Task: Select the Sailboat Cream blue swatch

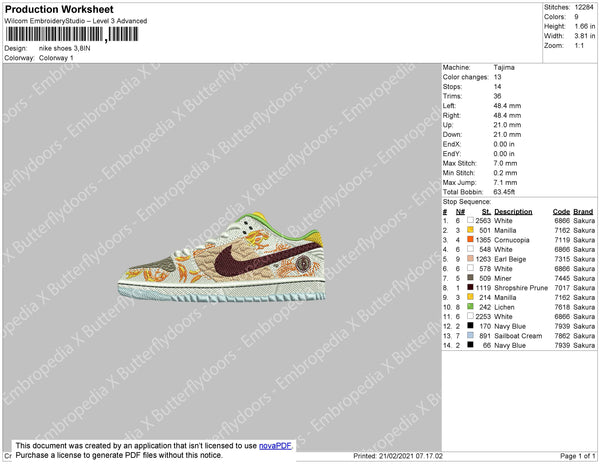Action: tap(470, 335)
